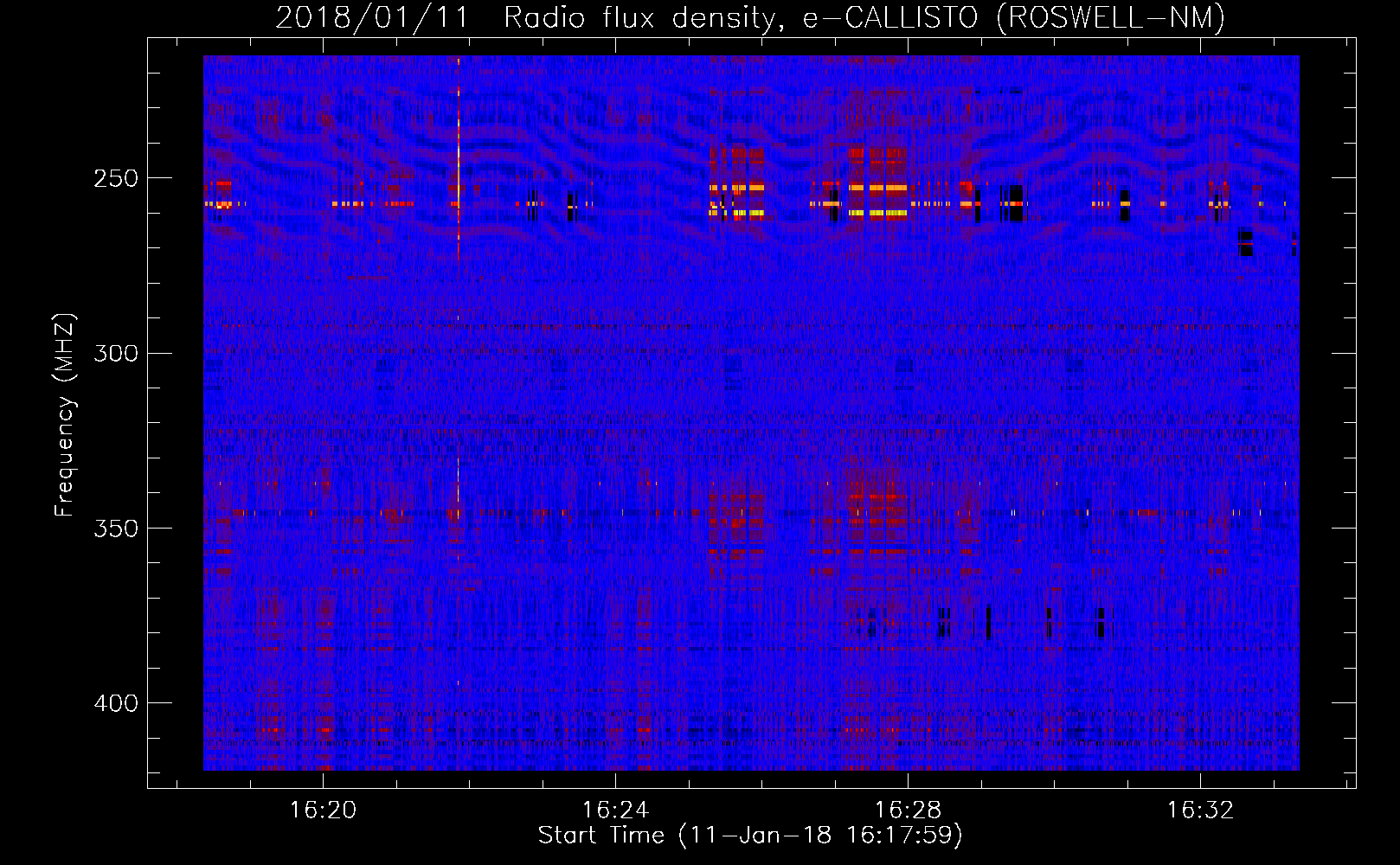This screenshot has width=1400, height=865.
Task: Click the 16:20 time tick label
Action: click(323, 811)
